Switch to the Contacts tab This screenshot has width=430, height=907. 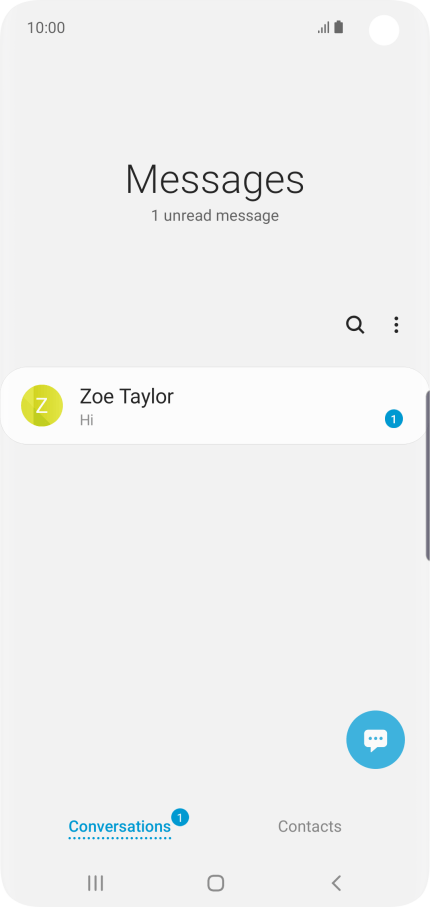pyautogui.click(x=310, y=827)
